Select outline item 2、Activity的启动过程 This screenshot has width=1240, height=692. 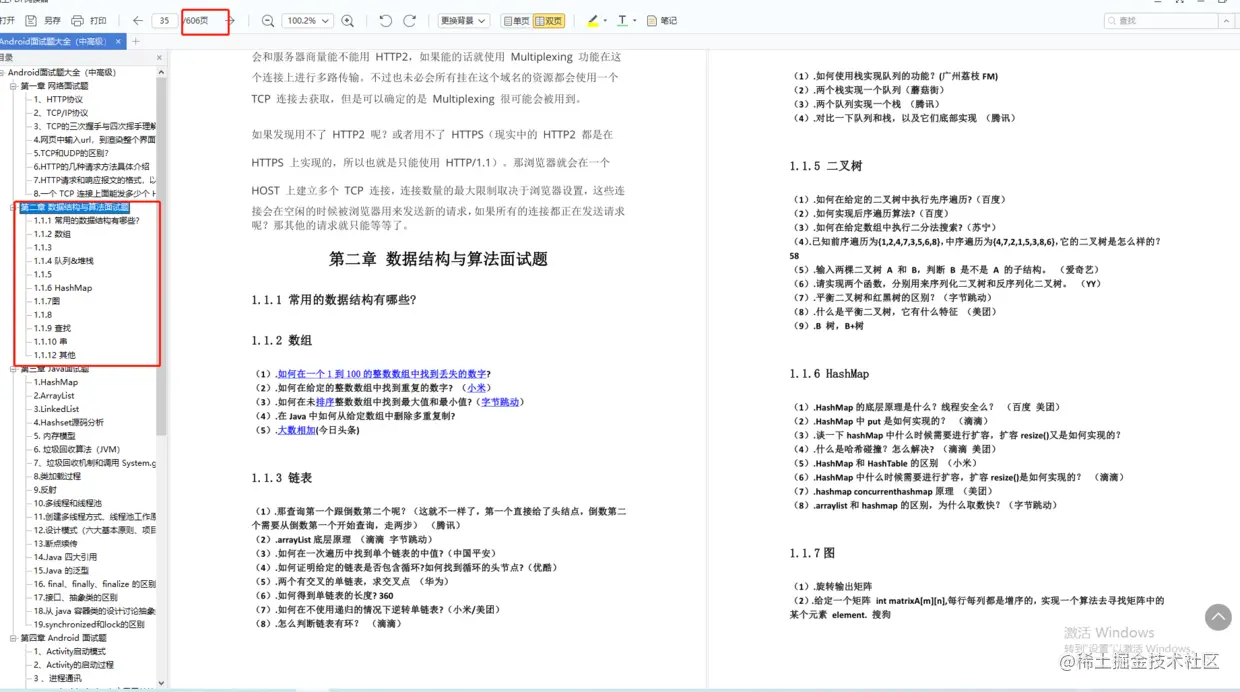(73, 665)
